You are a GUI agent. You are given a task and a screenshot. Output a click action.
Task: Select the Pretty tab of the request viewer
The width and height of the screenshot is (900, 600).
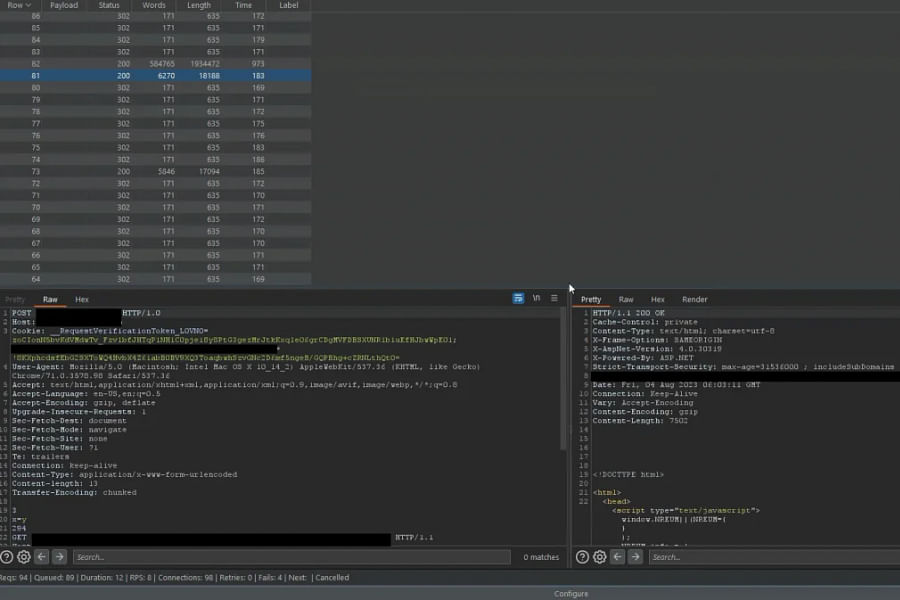coord(14,299)
